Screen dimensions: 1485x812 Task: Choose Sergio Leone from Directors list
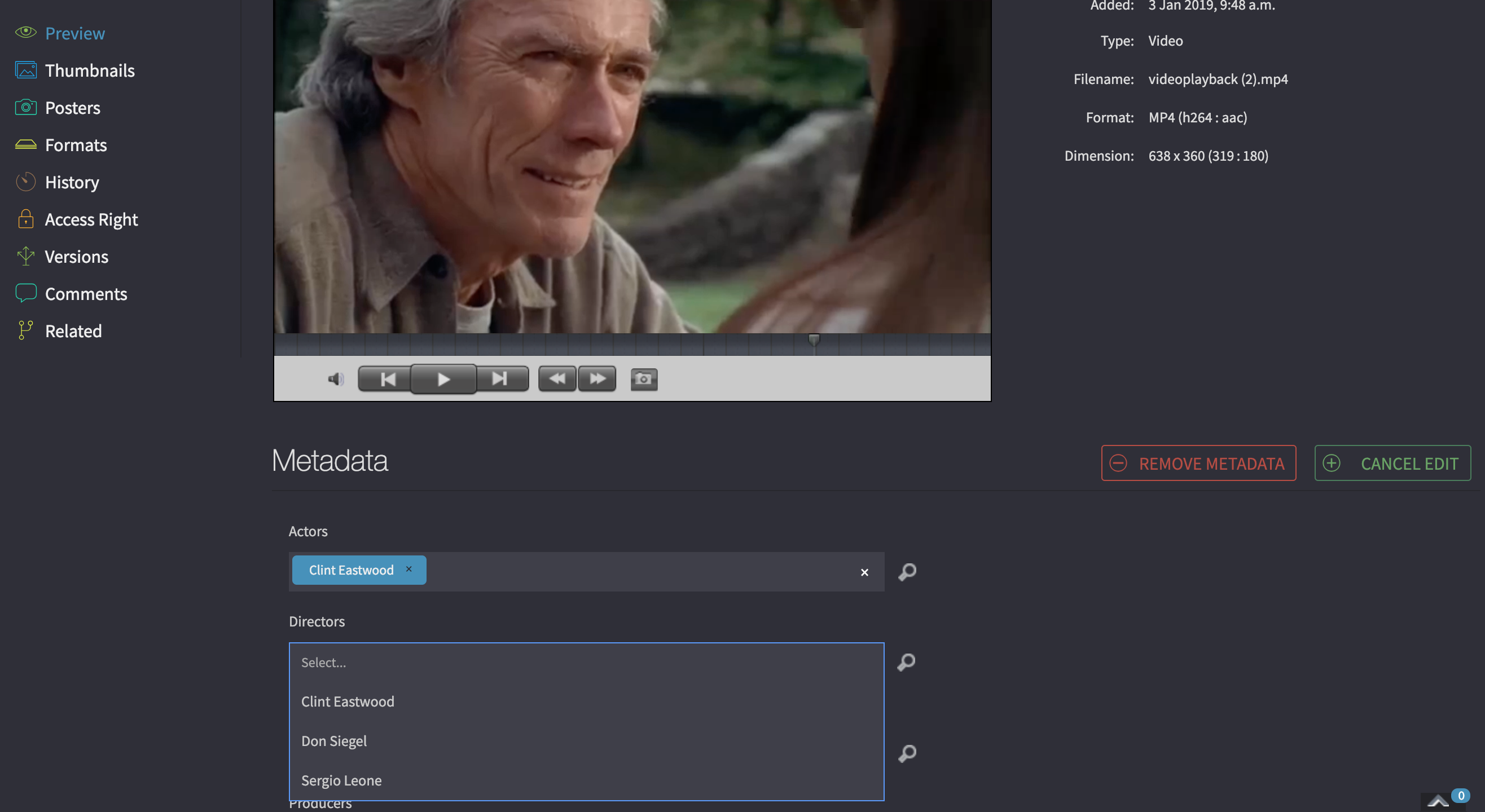(x=586, y=780)
